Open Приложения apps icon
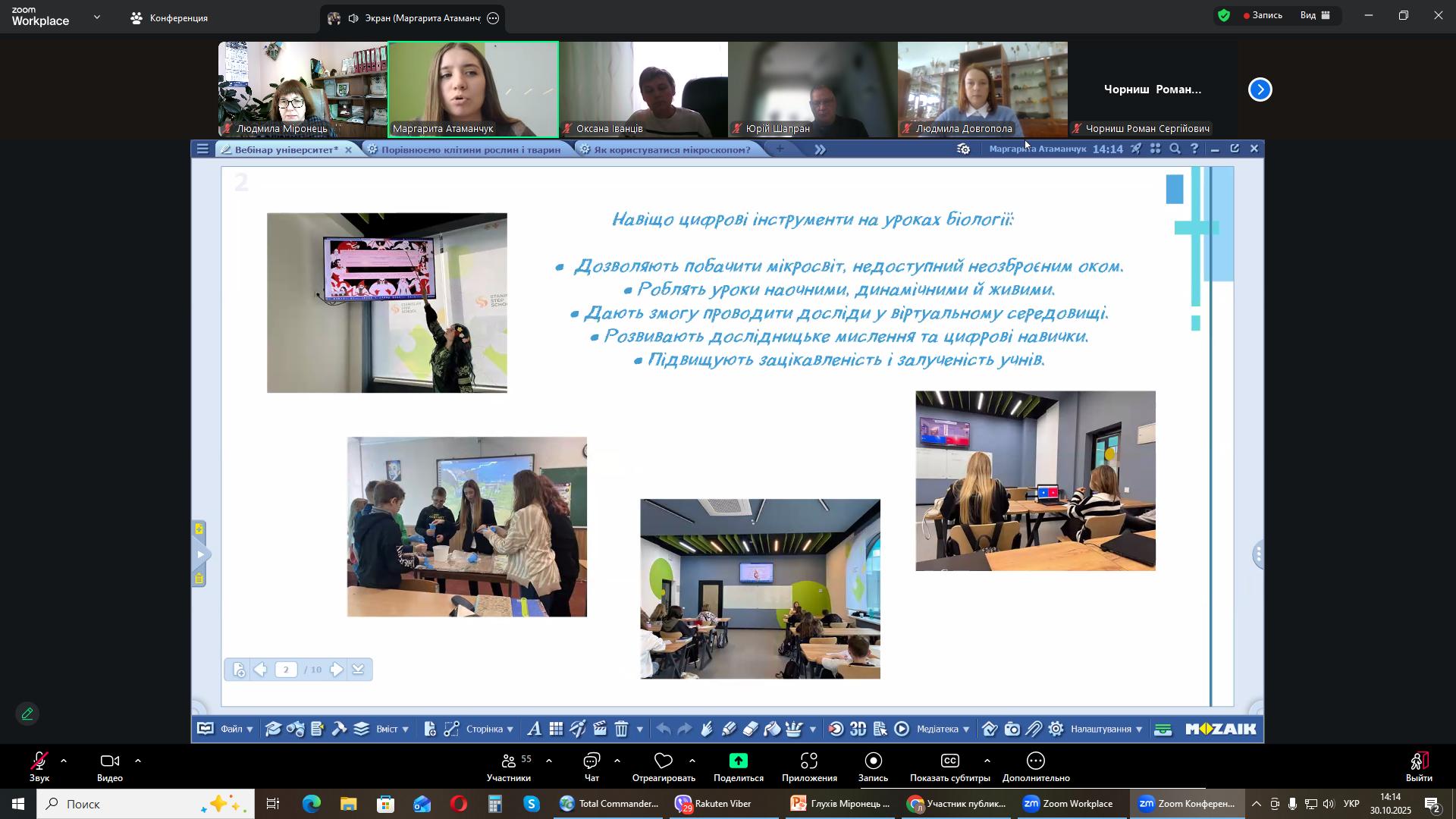The image size is (1456, 819). click(809, 766)
